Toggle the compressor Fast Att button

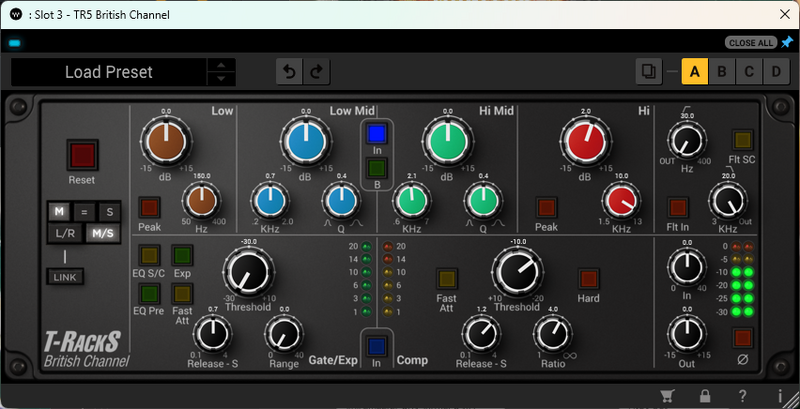(447, 278)
